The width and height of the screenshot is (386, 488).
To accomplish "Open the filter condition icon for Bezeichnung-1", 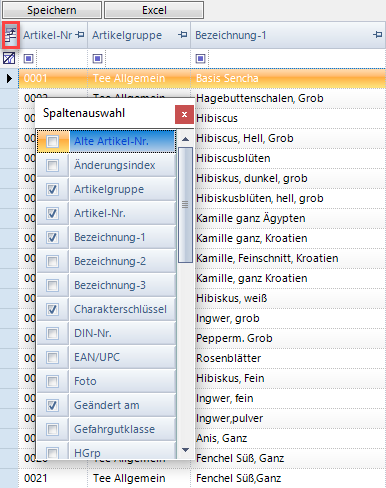I will pyautogui.click(x=200, y=59).
